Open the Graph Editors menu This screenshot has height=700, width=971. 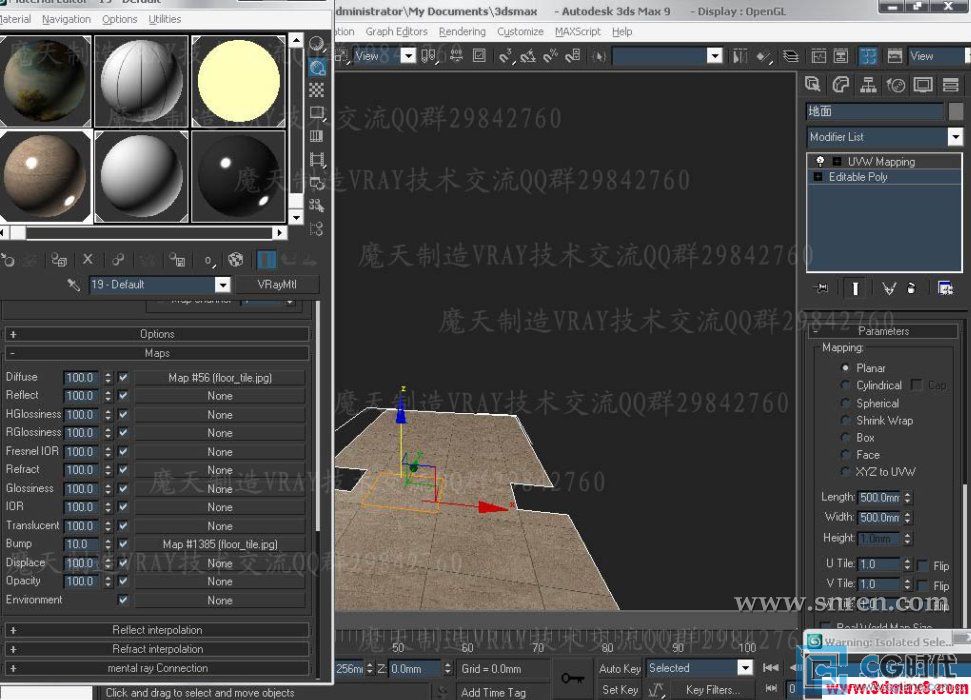pos(396,32)
